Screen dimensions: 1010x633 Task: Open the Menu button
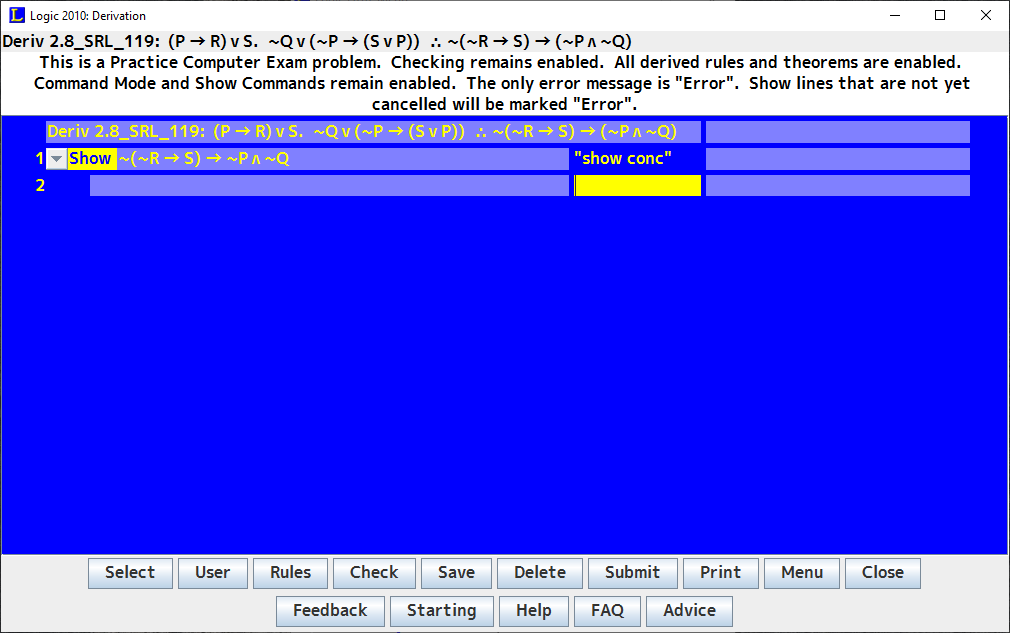pyautogui.click(x=802, y=572)
